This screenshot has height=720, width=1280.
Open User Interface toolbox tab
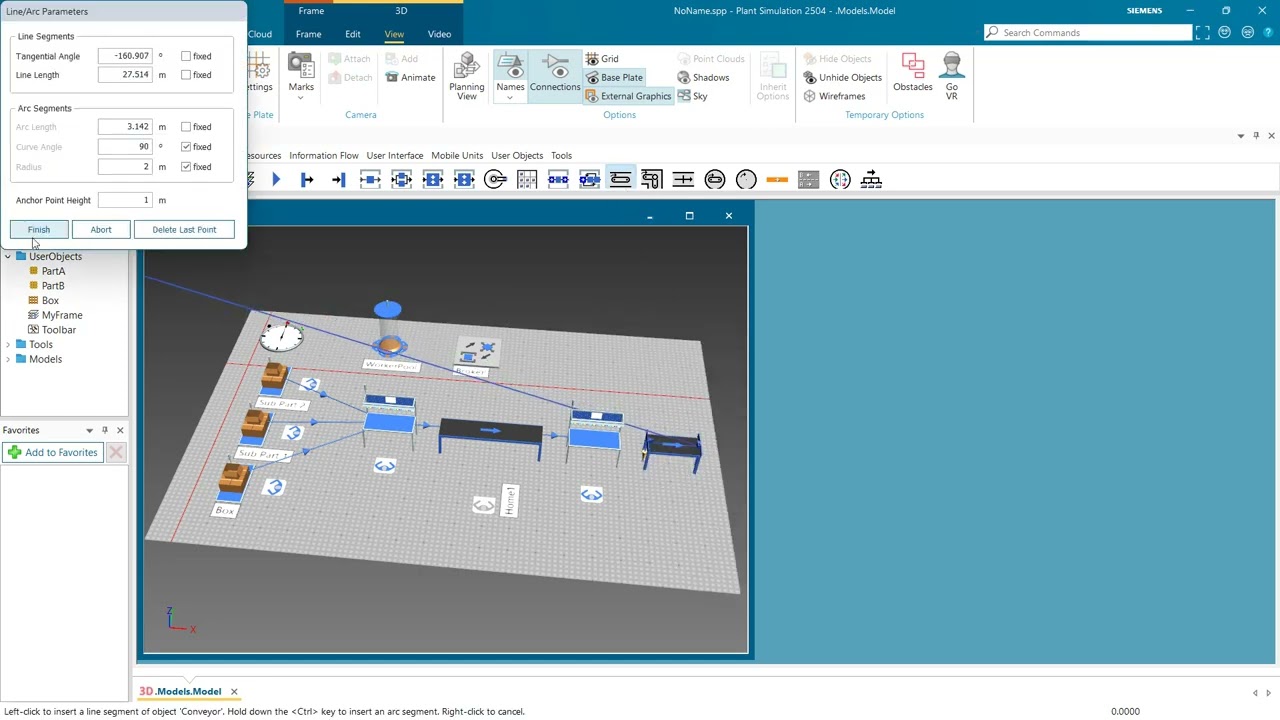point(395,155)
